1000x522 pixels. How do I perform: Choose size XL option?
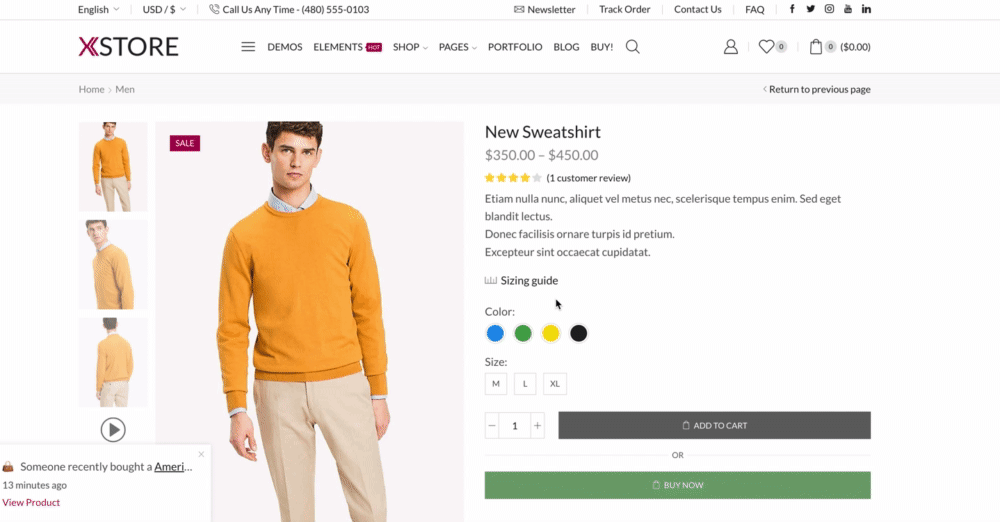click(555, 384)
